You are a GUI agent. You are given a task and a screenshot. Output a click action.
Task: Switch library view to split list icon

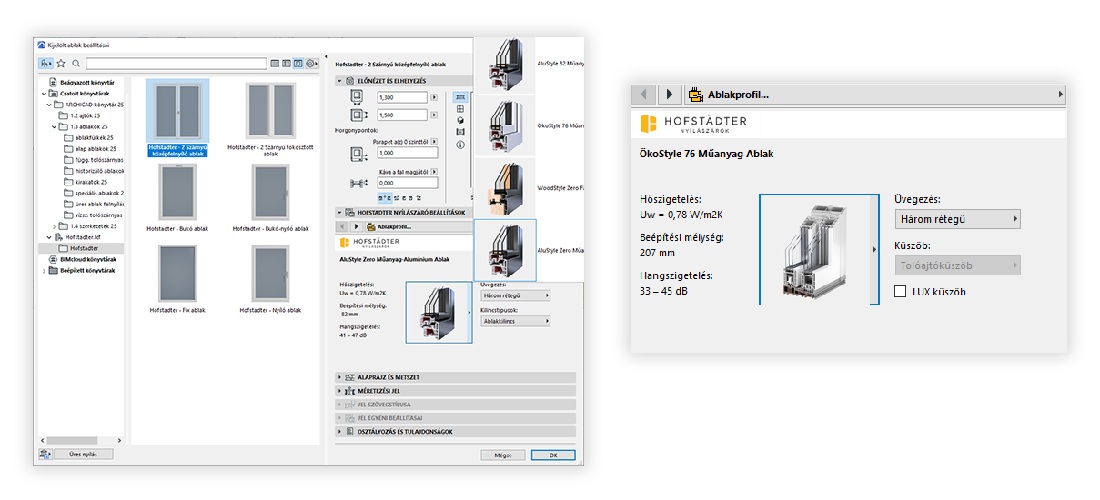click(x=287, y=63)
